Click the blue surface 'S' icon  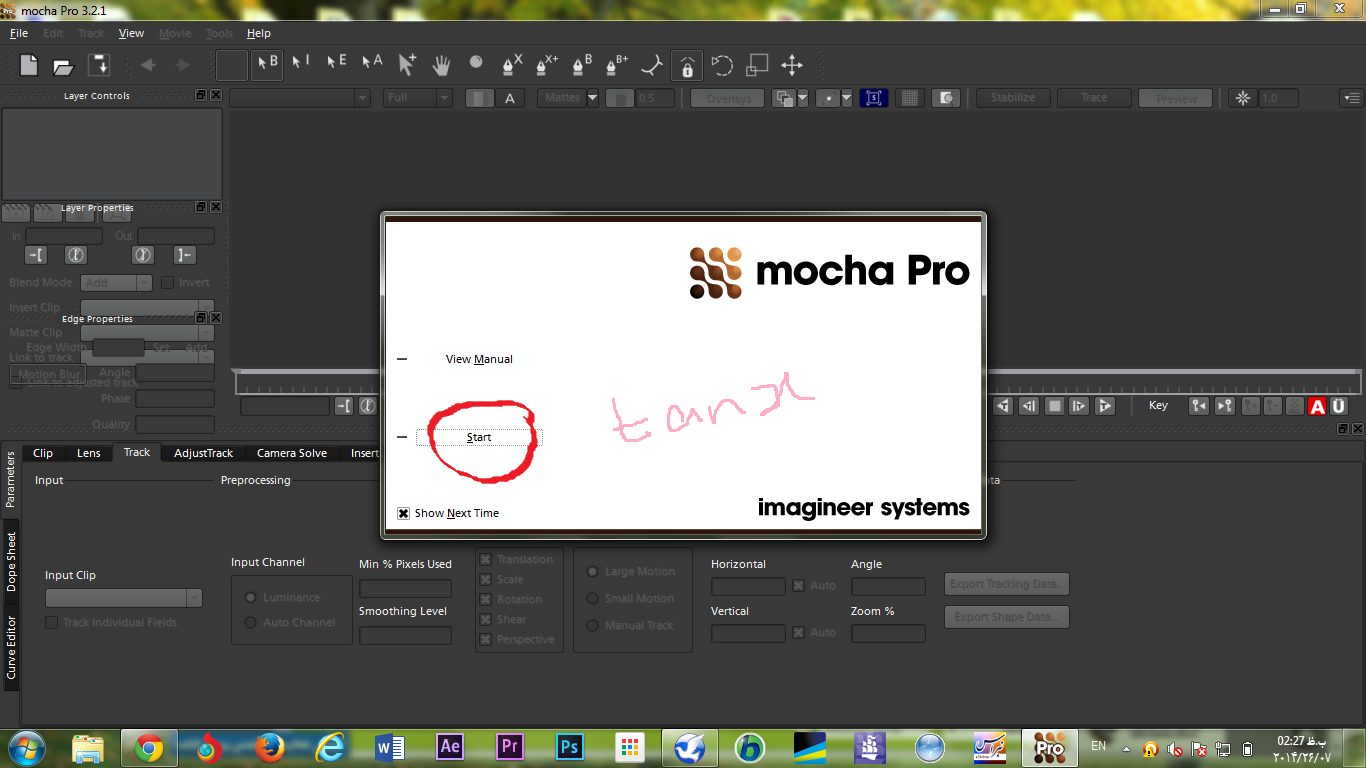873,98
